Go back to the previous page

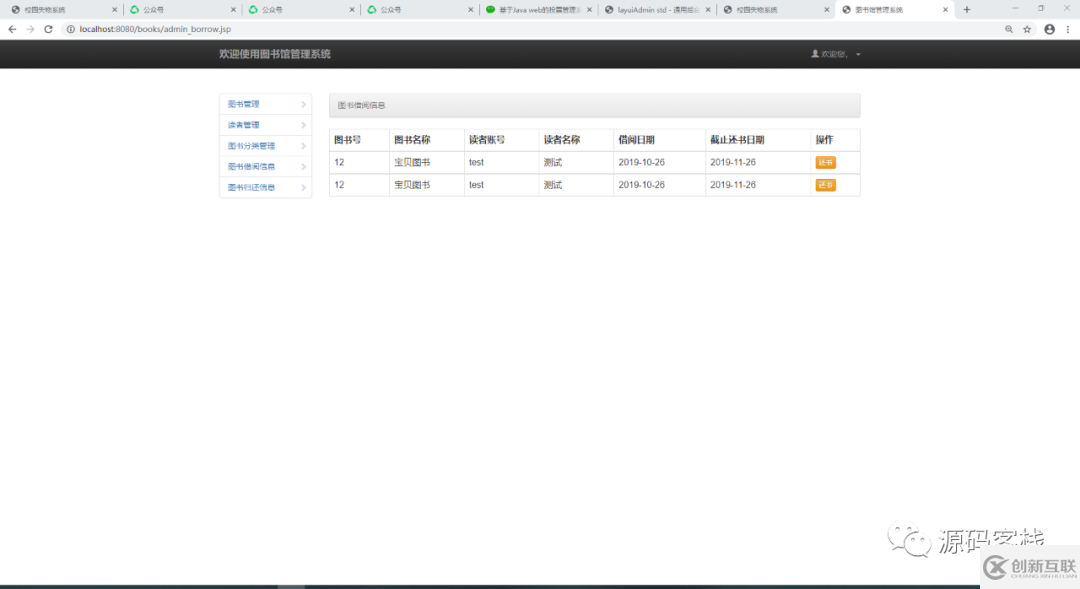coord(12,29)
